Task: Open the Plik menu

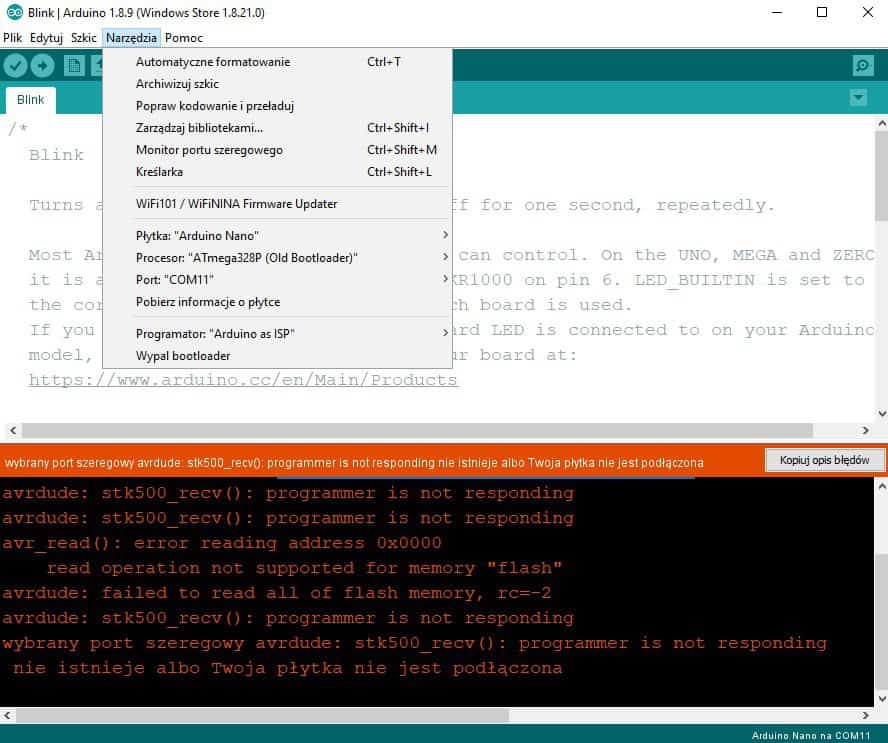Action: coord(12,38)
